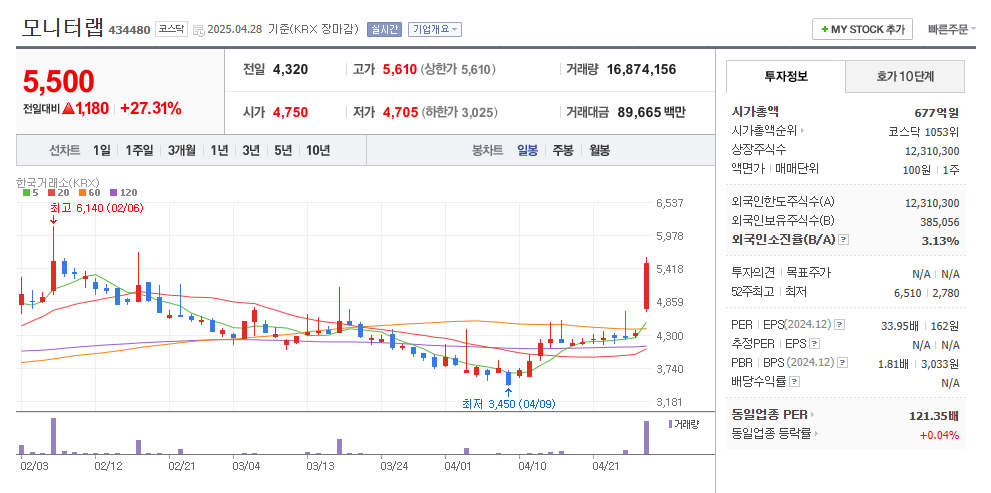Click arrow icon beside 시가총액순위

[x=803, y=131]
